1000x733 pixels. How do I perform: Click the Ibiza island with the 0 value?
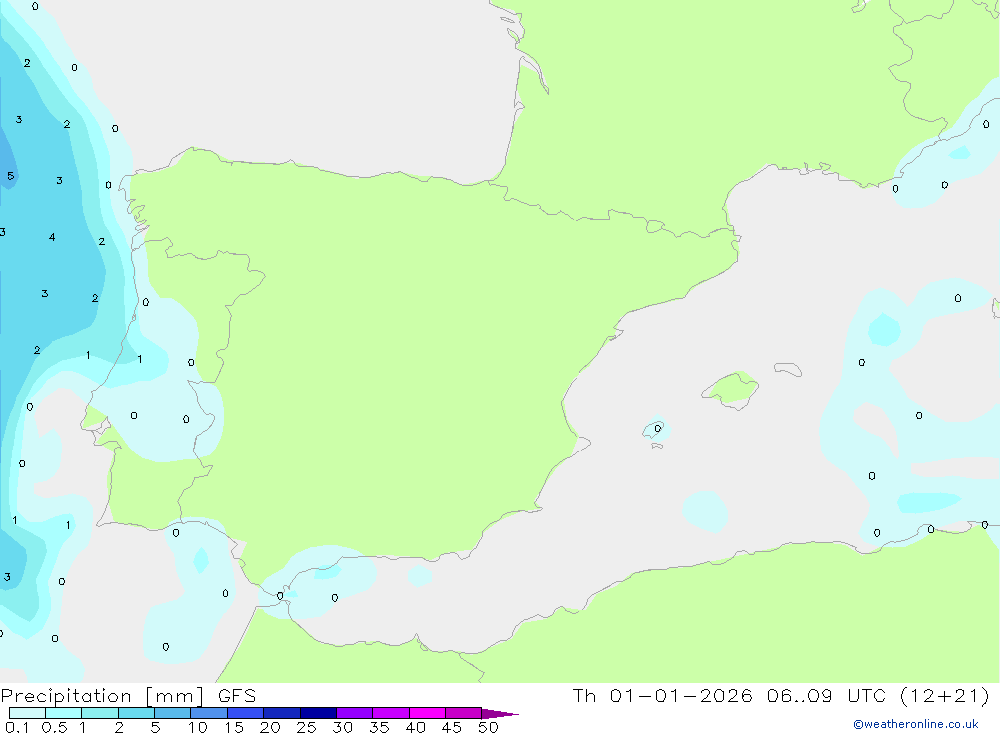[656, 429]
